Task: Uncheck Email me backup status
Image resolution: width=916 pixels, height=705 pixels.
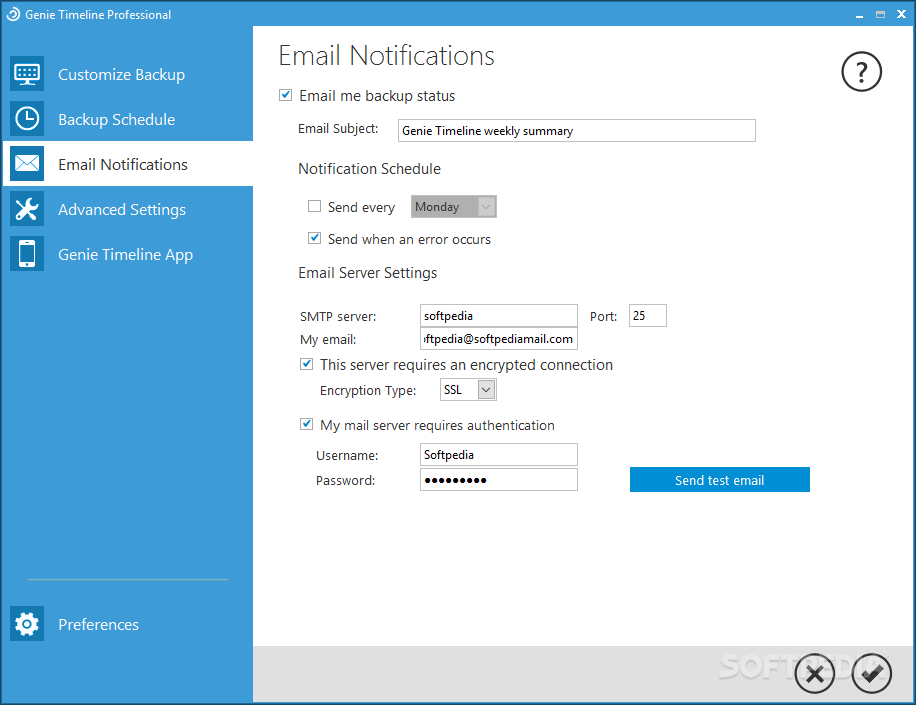Action: click(286, 95)
